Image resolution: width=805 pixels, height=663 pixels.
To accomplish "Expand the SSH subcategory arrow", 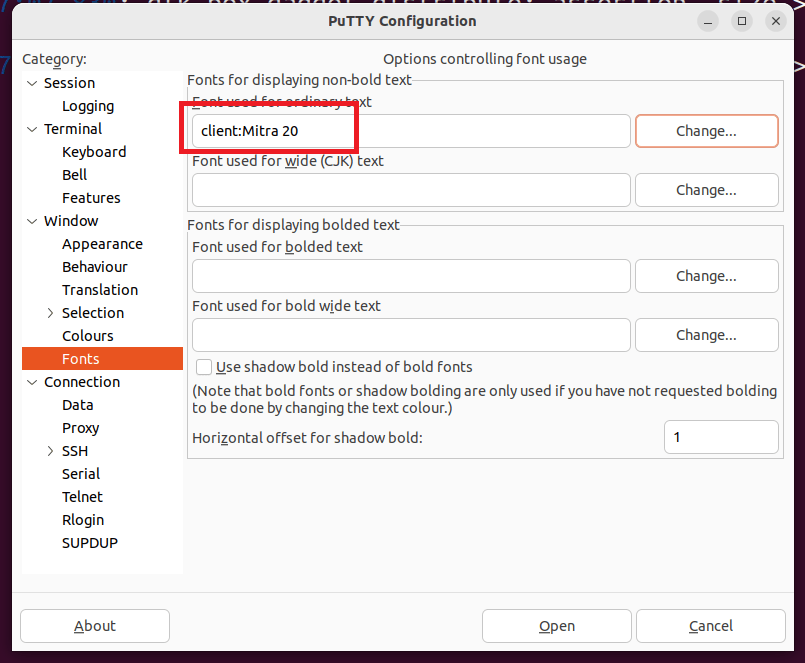I will pyautogui.click(x=51, y=451).
